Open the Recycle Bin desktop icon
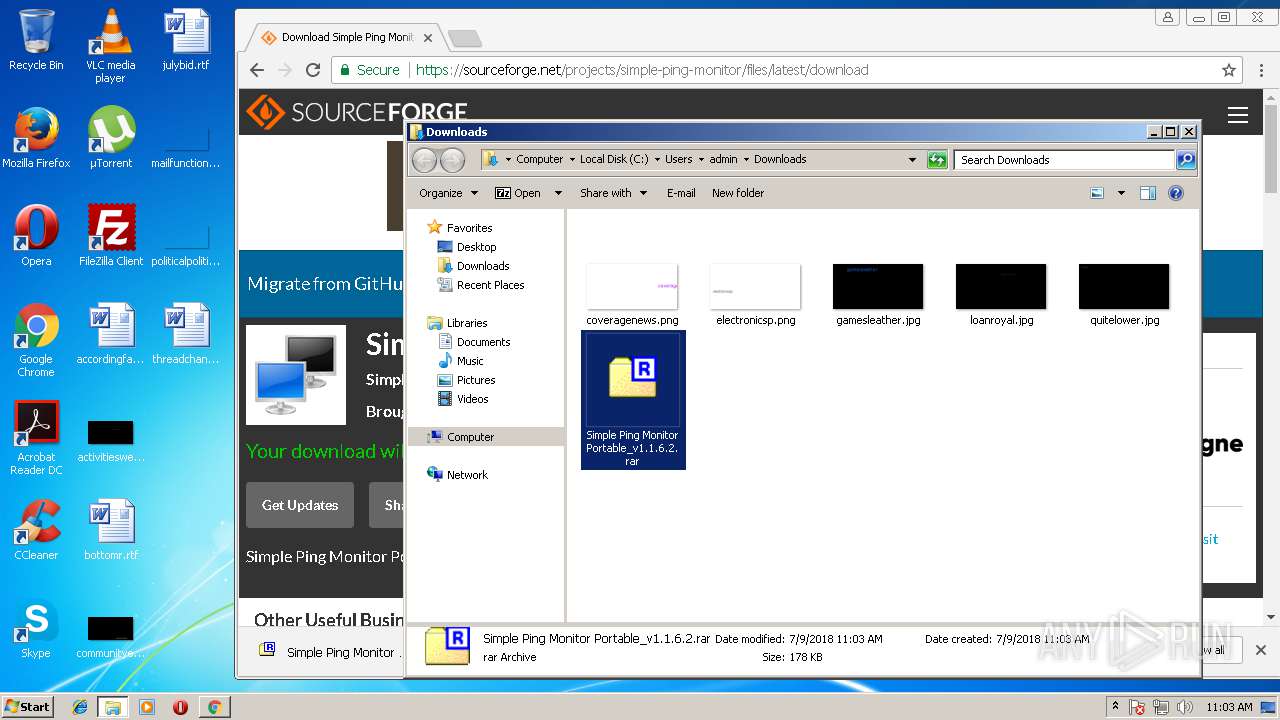The image size is (1280, 720). (x=36, y=40)
